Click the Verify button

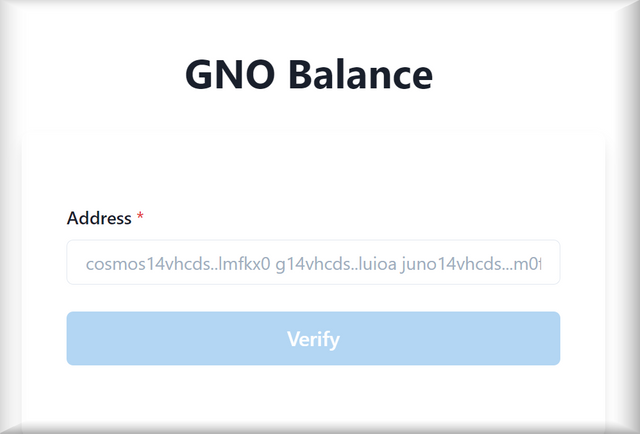point(313,339)
